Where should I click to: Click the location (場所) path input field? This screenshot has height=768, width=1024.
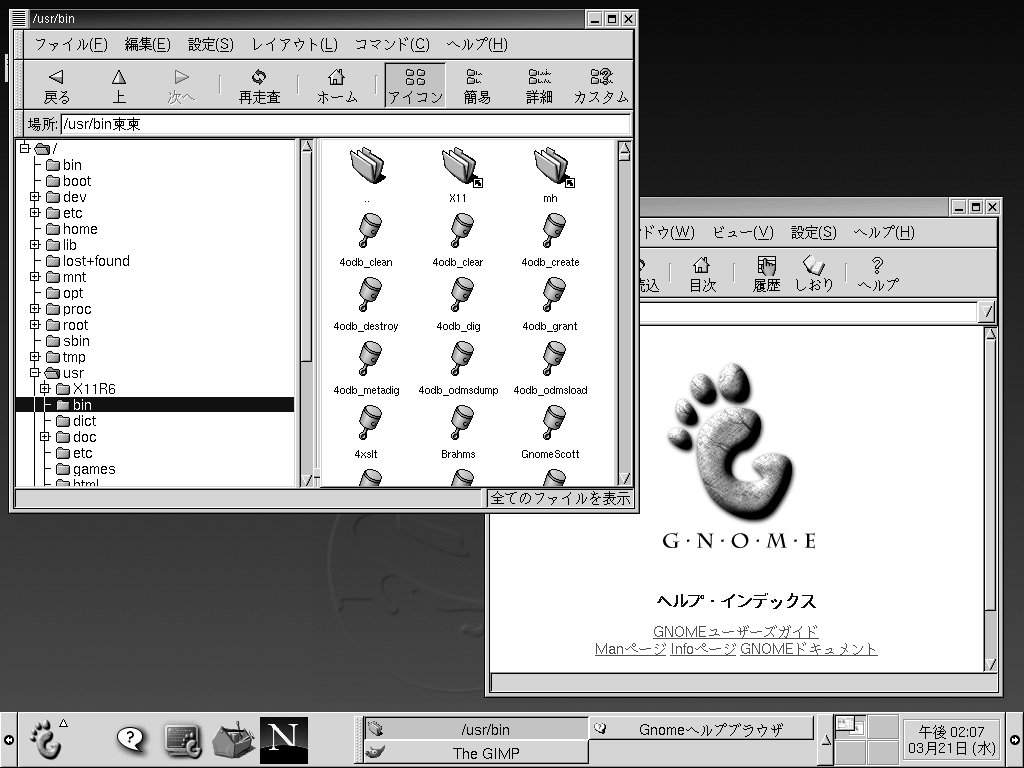coord(345,124)
